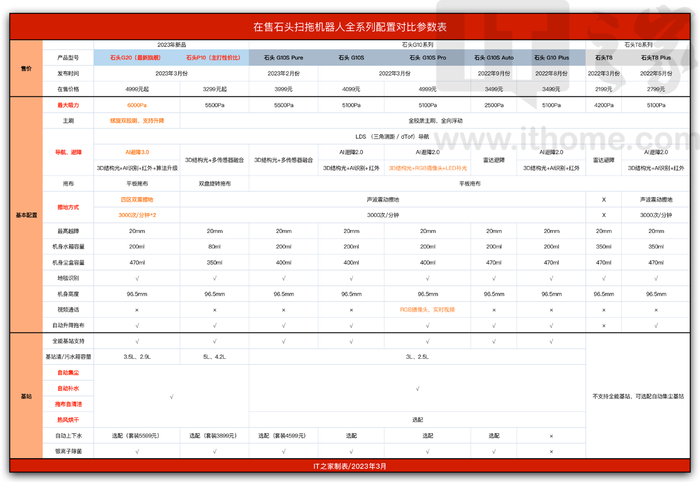Click the 2023年2月份 release date cell
The image size is (700, 482).
click(283, 73)
